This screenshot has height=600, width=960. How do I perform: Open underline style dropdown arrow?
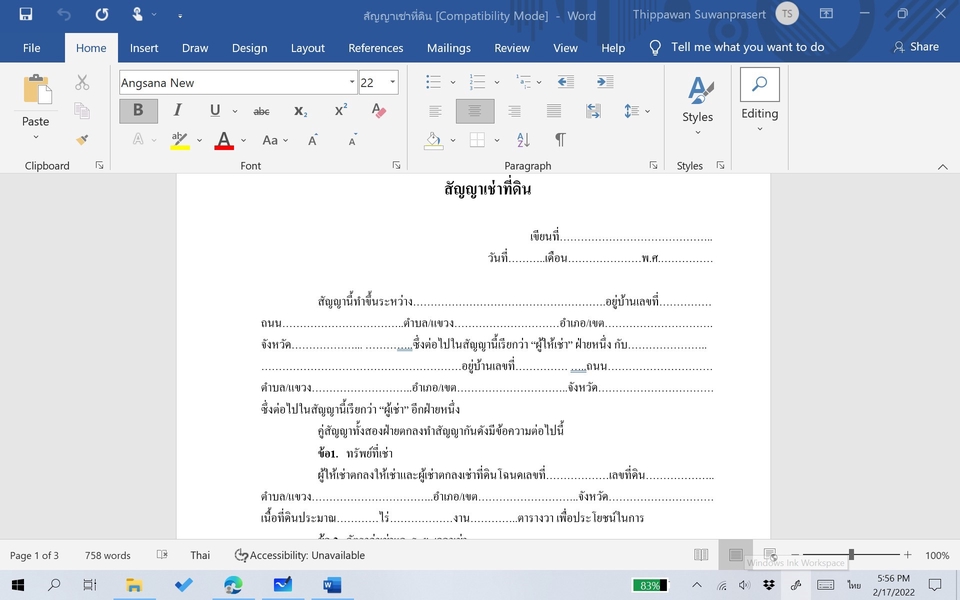click(x=234, y=111)
